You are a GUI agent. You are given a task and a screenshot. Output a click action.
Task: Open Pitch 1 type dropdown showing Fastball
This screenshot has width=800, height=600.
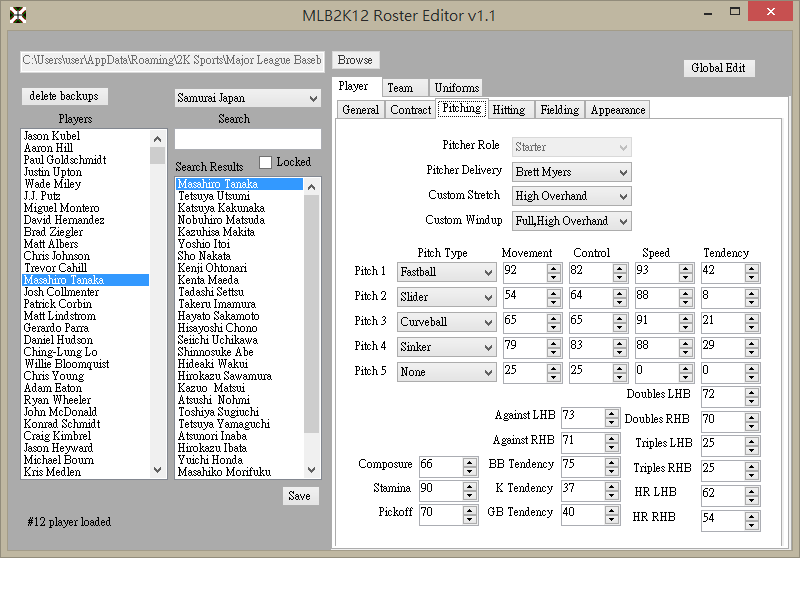click(446, 272)
